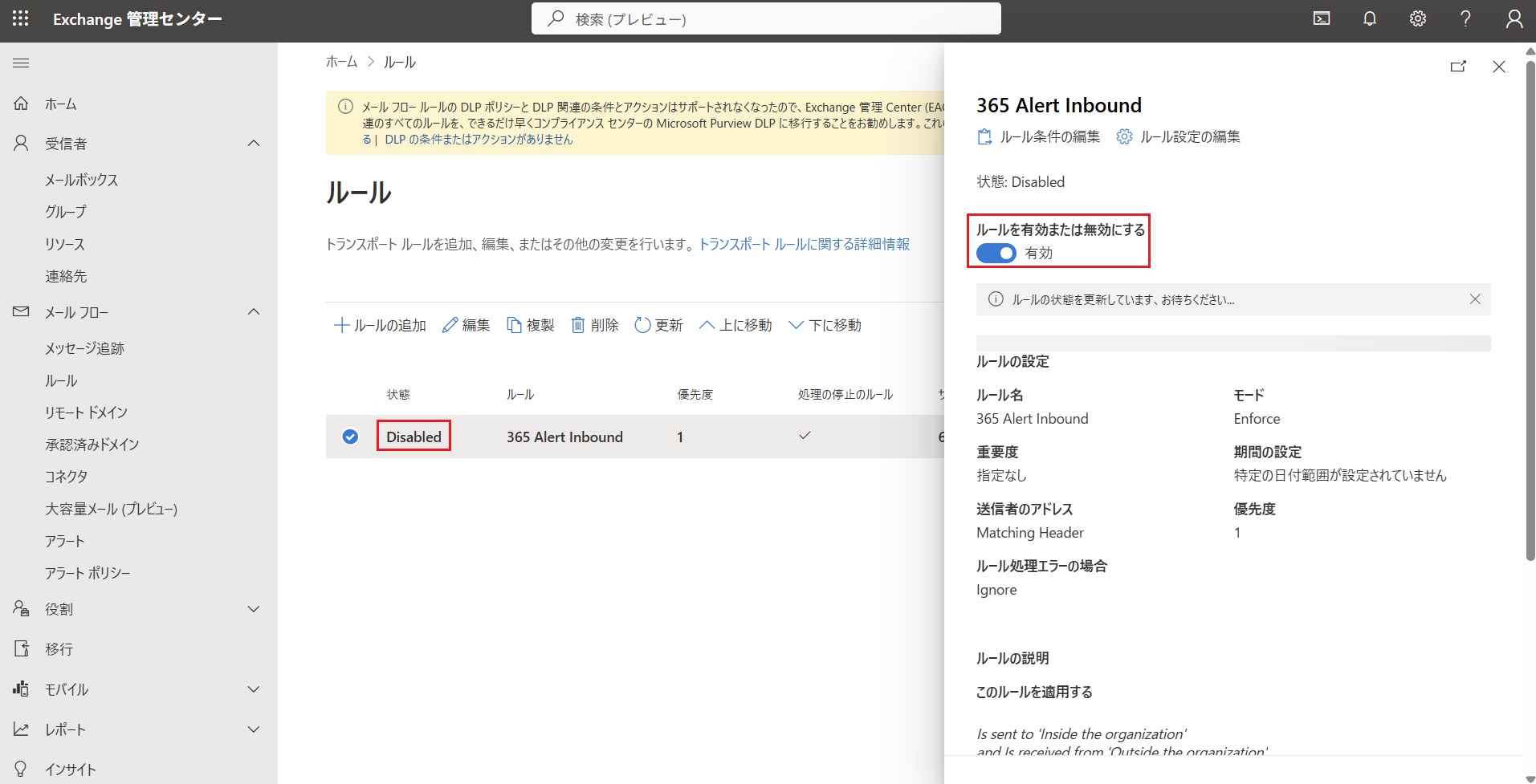Open トランスポート ルールに関する詳細情報 link
Viewport: 1536px width, 784px height.
804,244
